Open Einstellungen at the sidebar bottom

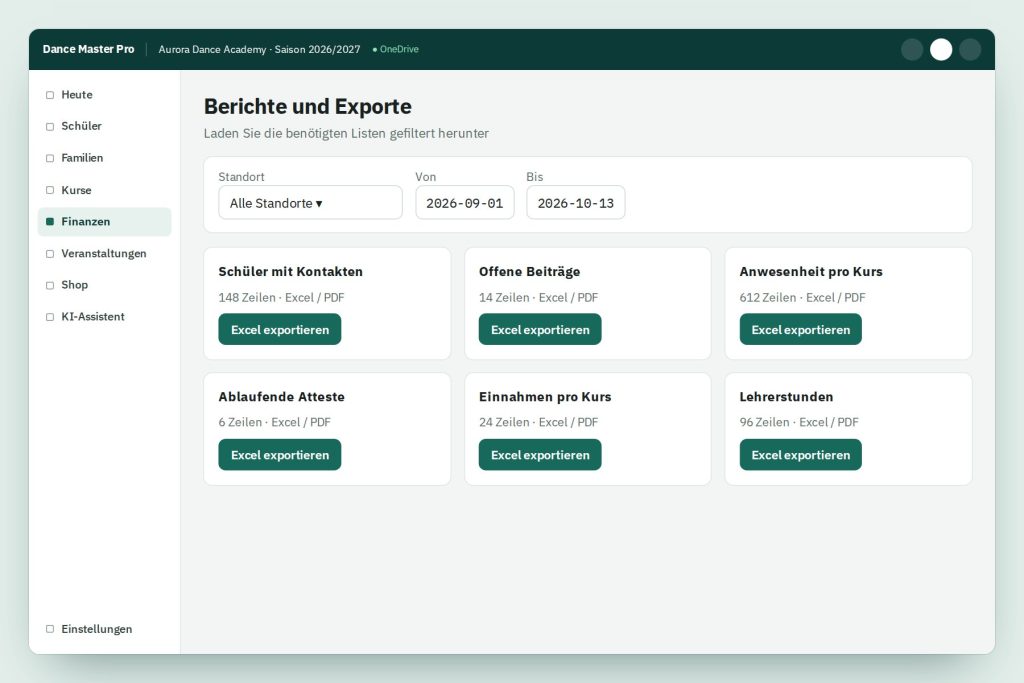(x=104, y=629)
